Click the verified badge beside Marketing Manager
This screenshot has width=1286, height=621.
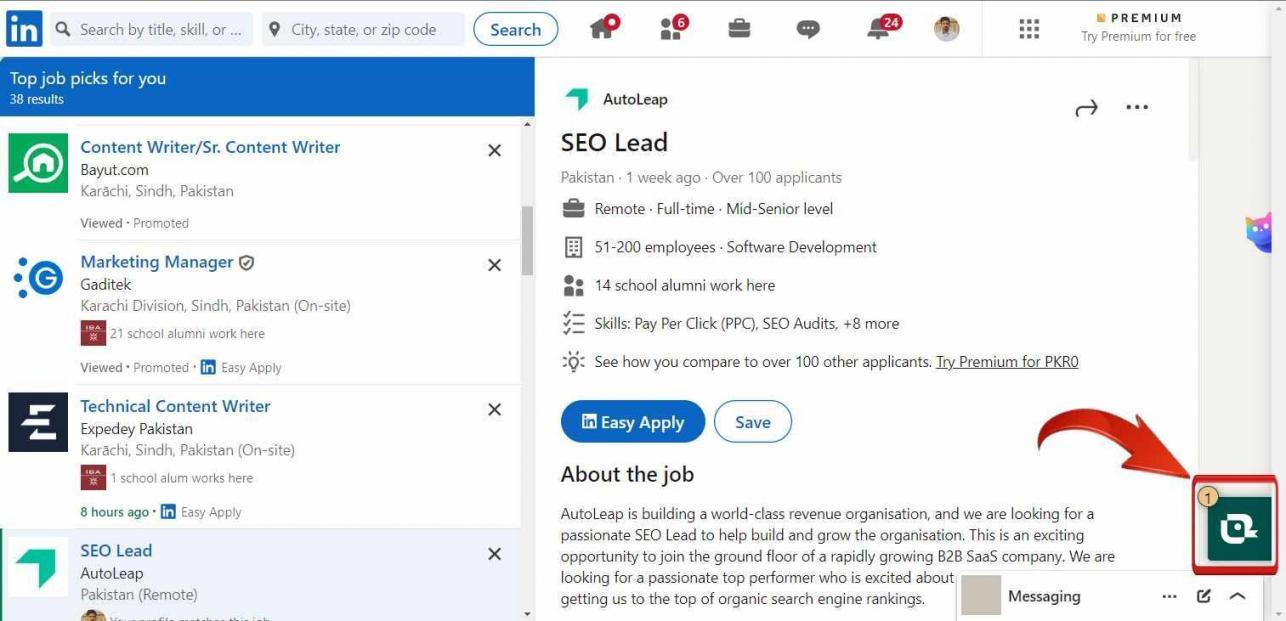click(246, 263)
